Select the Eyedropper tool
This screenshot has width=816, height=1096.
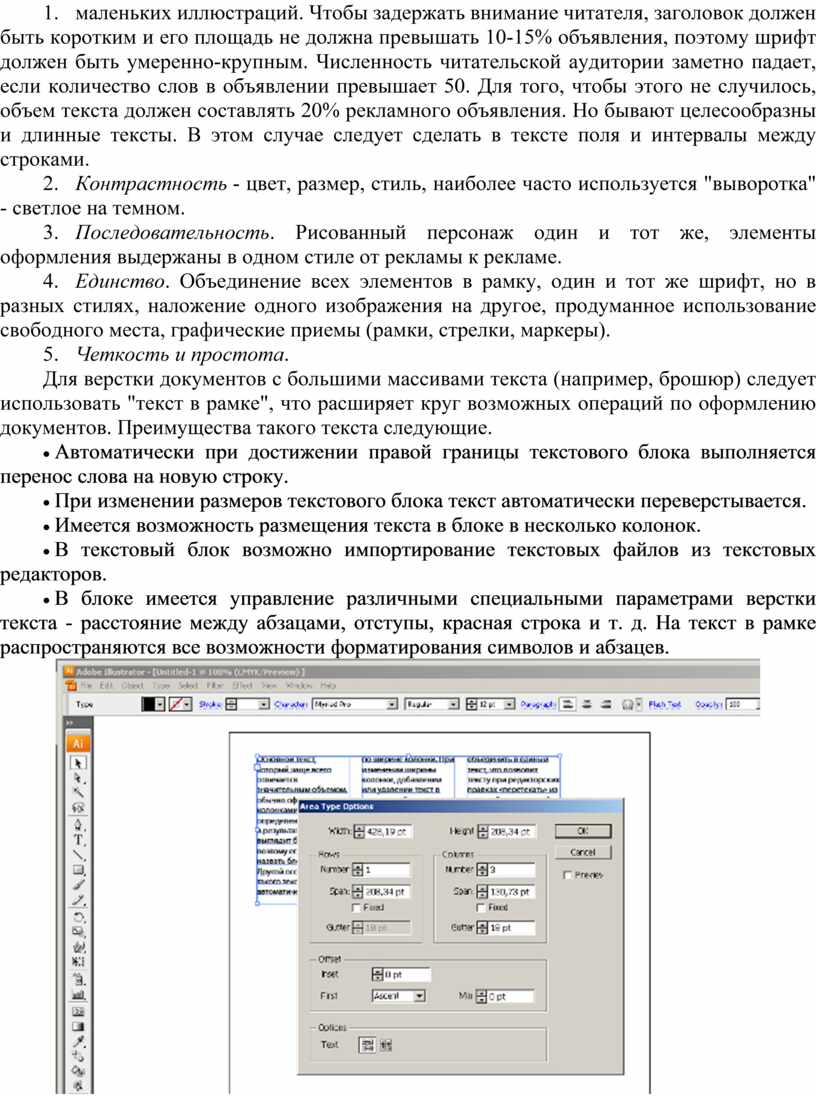tap(78, 1041)
